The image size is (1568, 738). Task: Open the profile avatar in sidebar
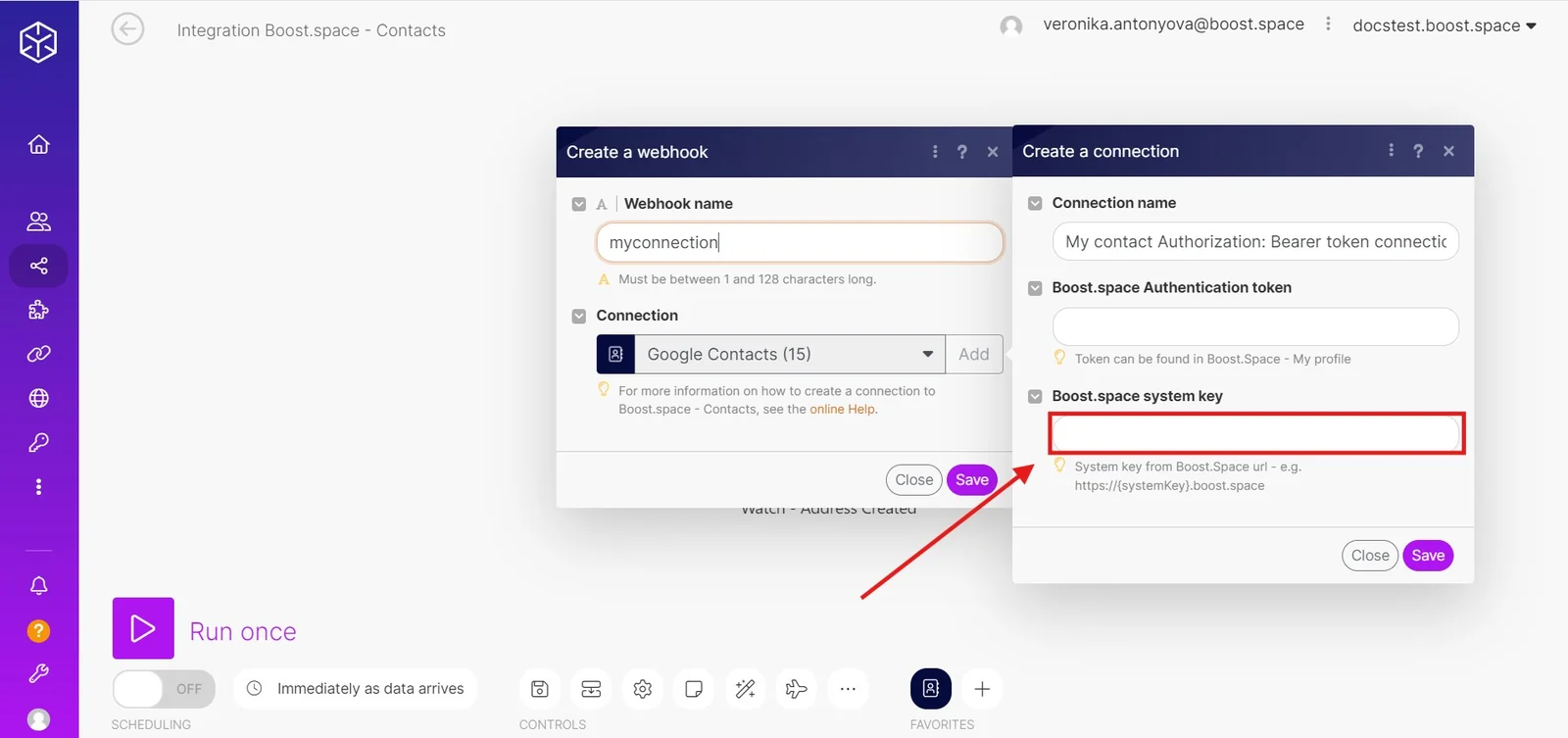pyautogui.click(x=38, y=719)
